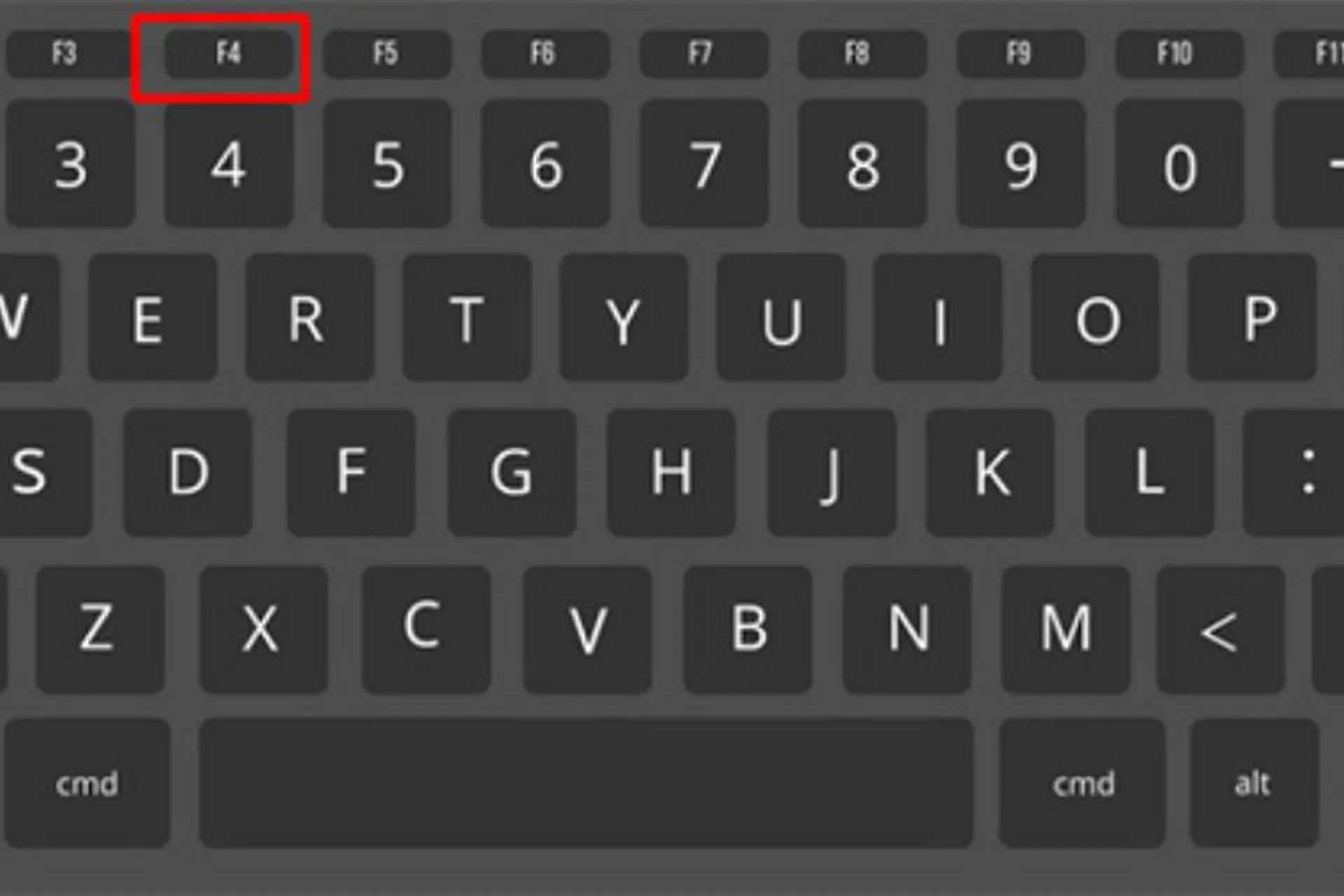Click the F7 function key
This screenshot has width=1344, height=896.
tap(703, 54)
